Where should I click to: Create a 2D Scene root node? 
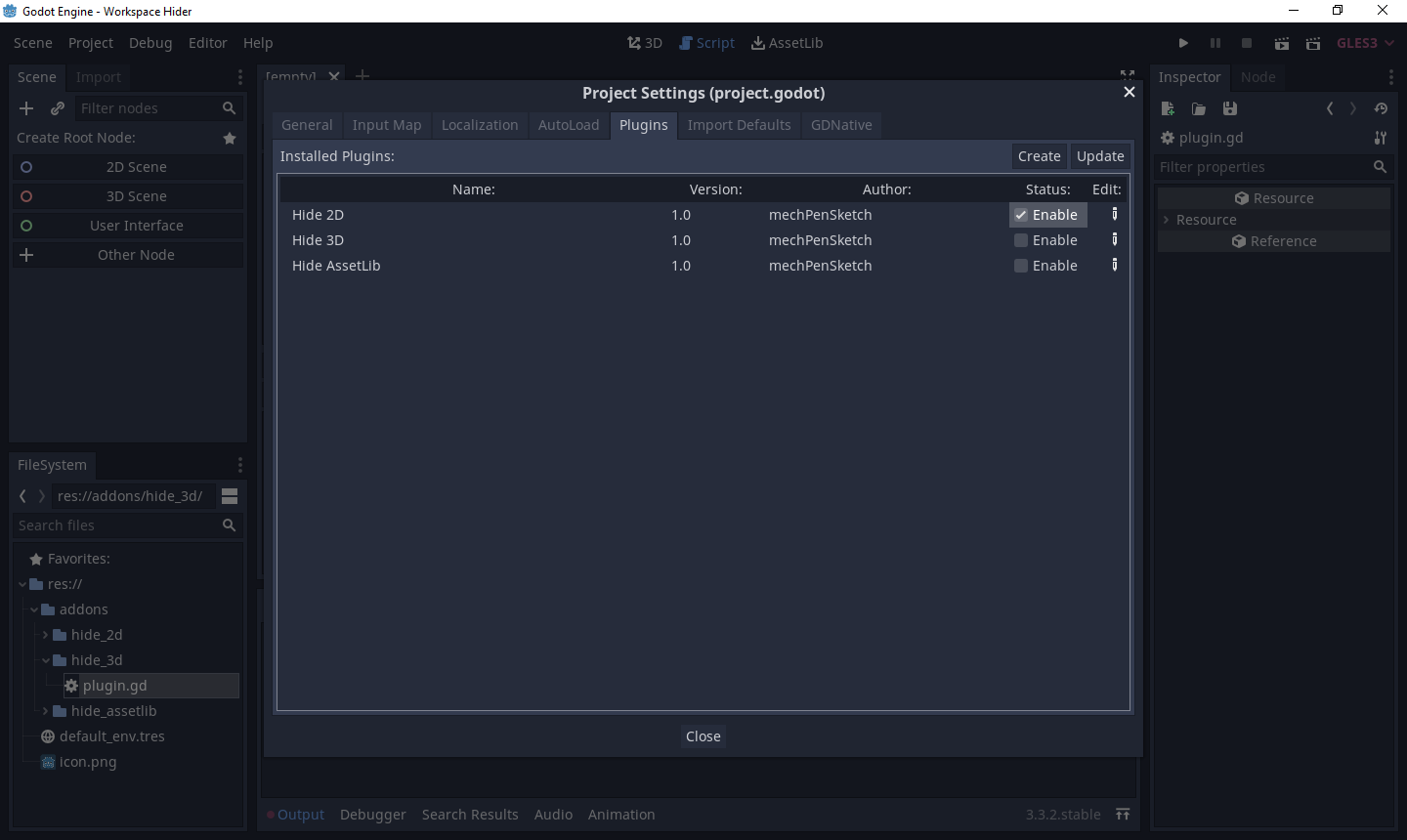(x=128, y=167)
